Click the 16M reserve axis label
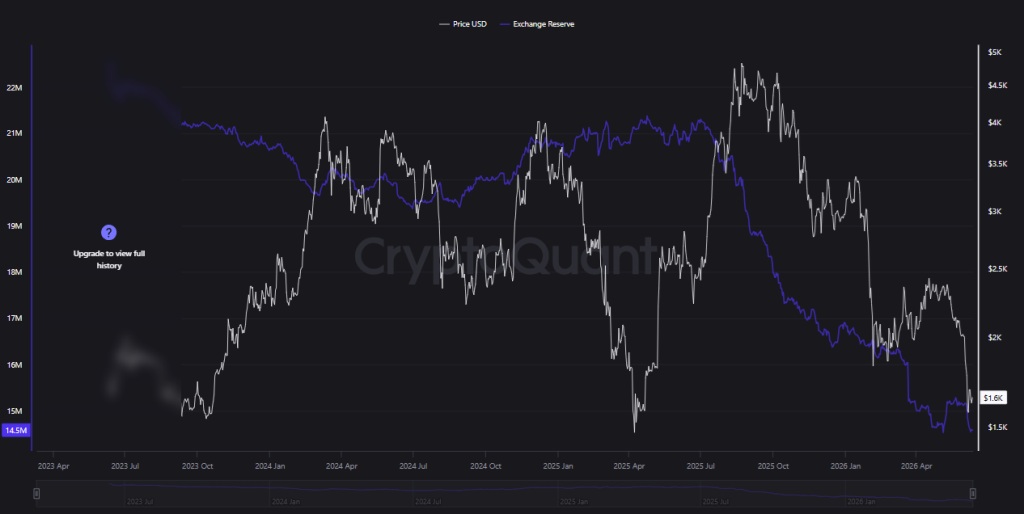This screenshot has width=1024, height=514. (x=14, y=365)
